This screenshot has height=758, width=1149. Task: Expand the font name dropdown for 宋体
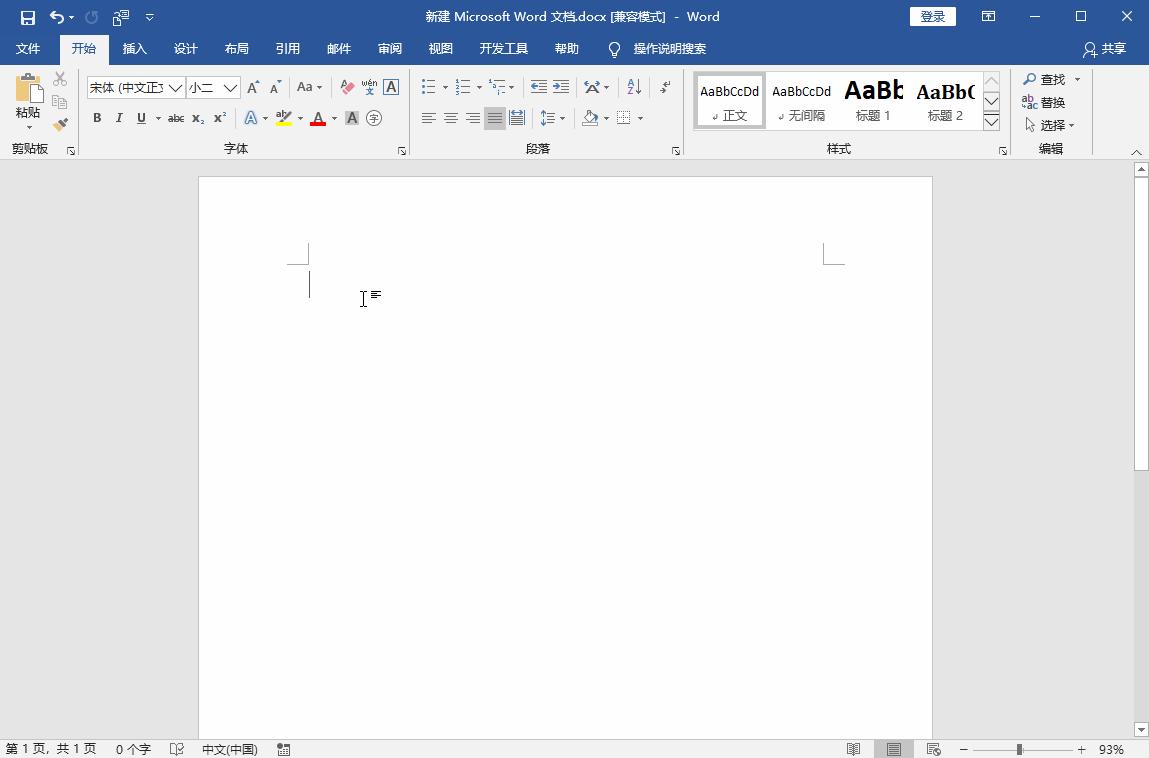175,88
